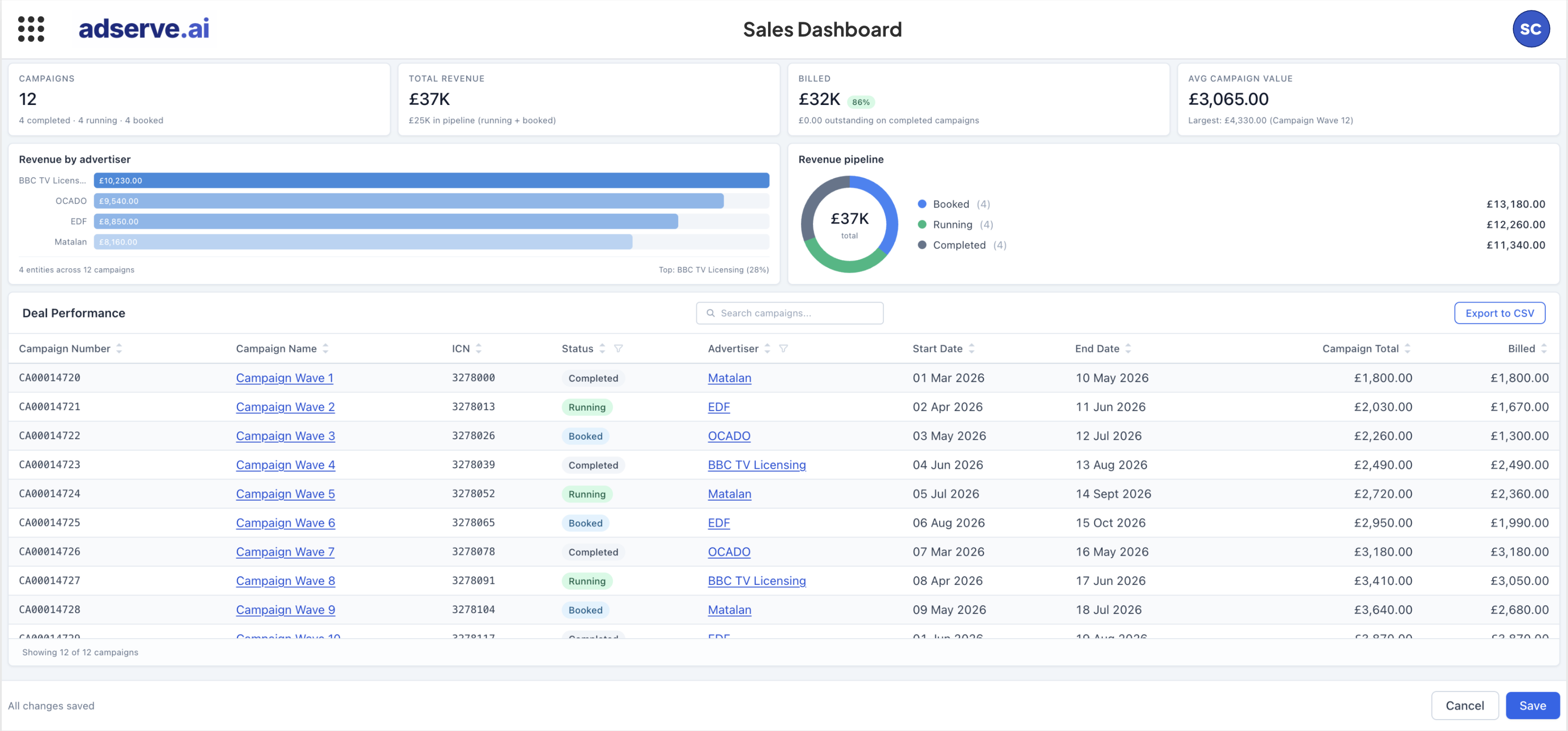
Task: Click the BBC TV Licensing revenue bar
Action: tap(431, 180)
